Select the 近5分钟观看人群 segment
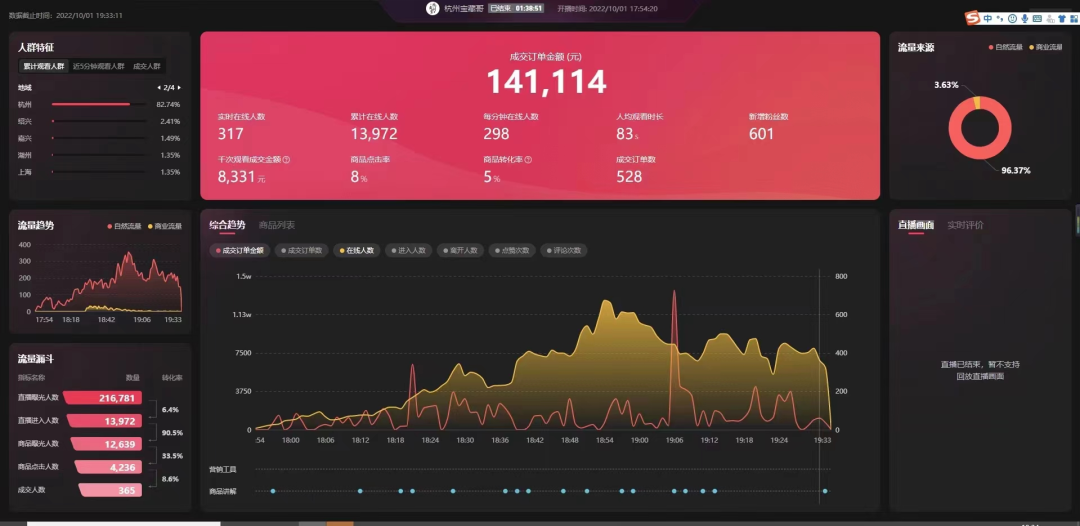The height and width of the screenshot is (526, 1080). [98, 67]
